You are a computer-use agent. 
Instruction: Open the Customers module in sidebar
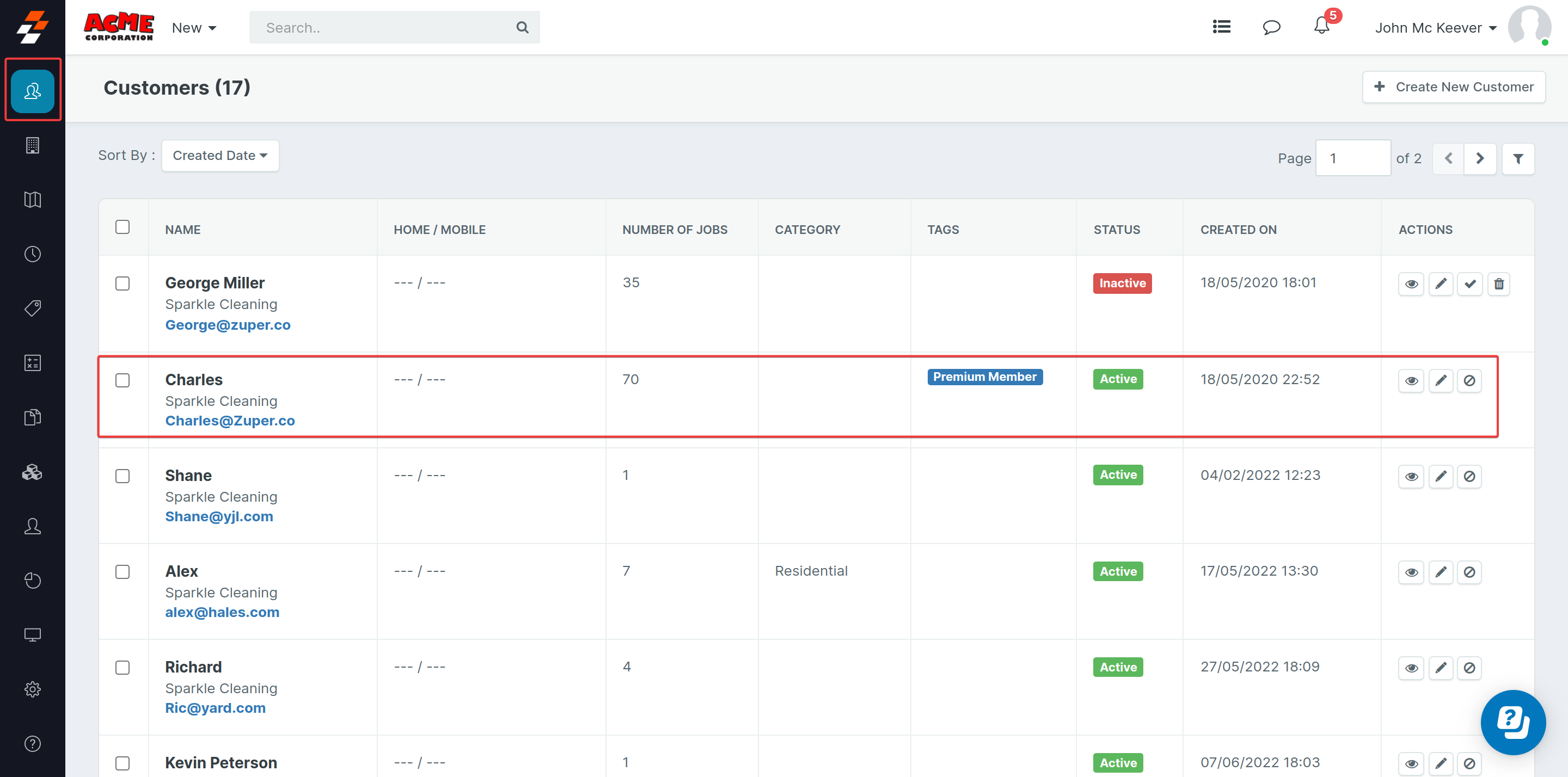[32, 91]
